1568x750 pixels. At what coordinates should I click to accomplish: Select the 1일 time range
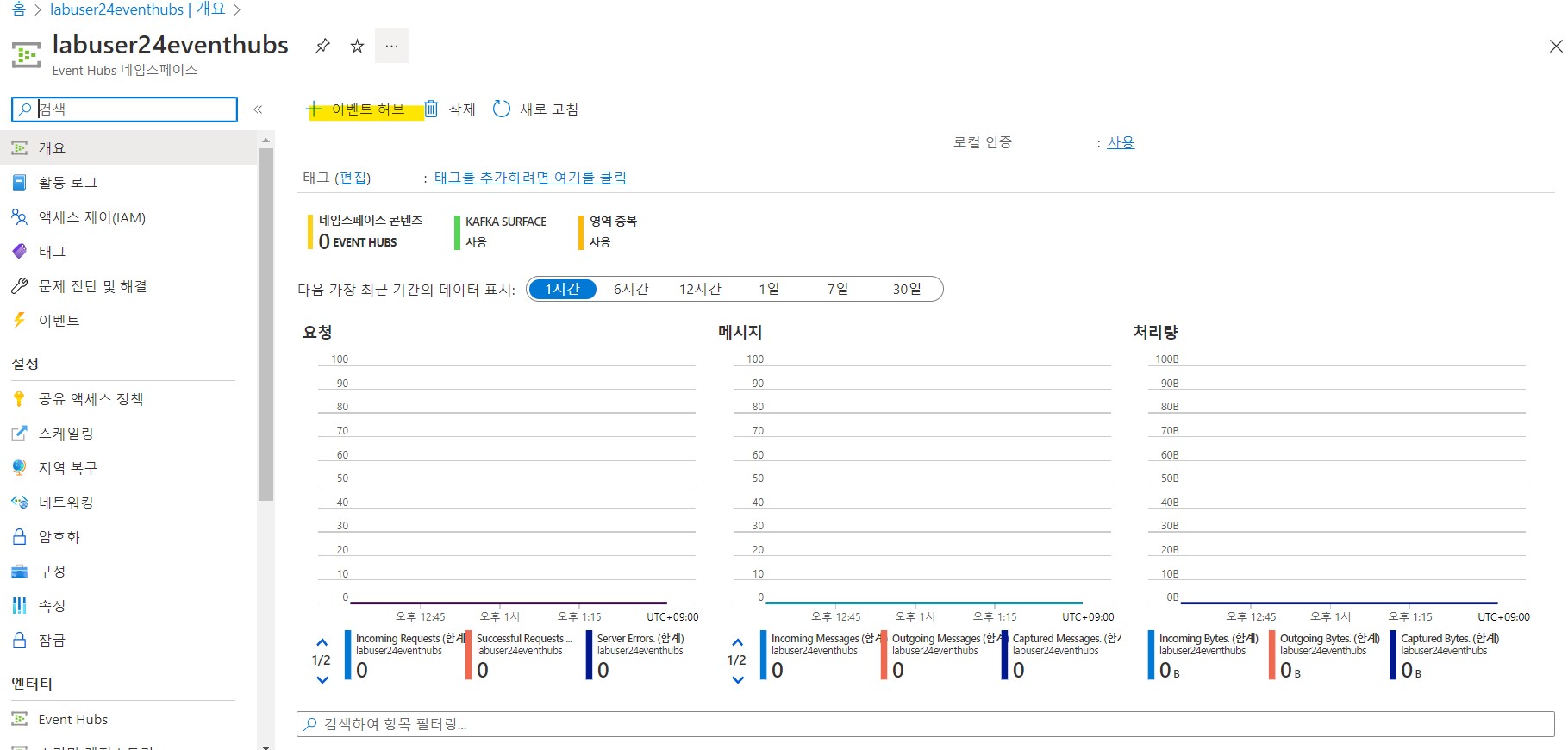coord(769,289)
